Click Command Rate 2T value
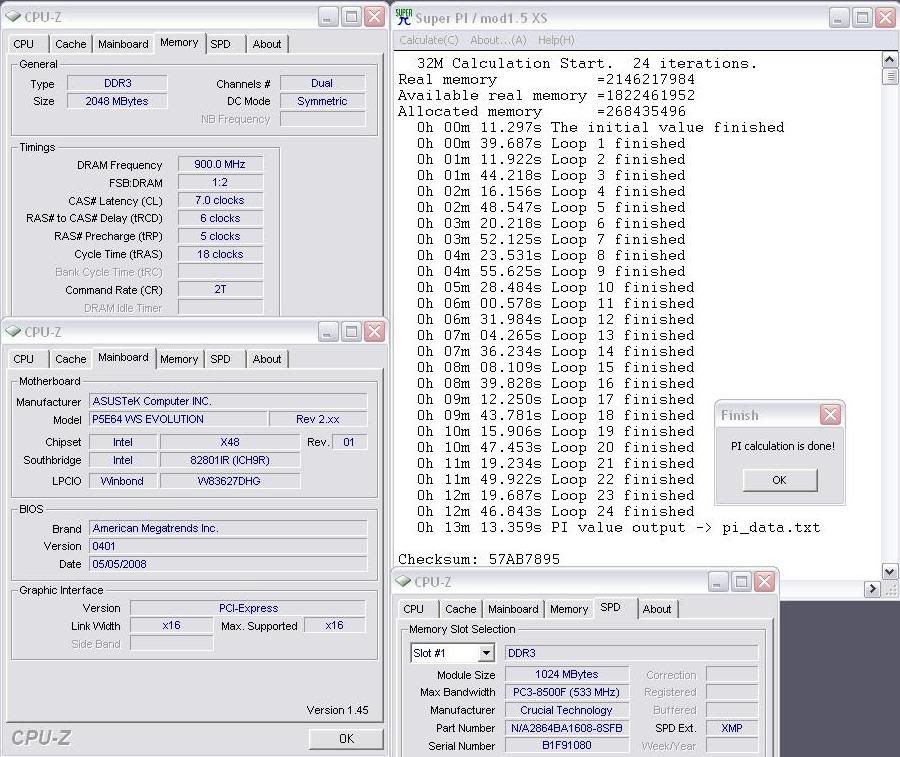The width and height of the screenshot is (900, 757). click(220, 289)
